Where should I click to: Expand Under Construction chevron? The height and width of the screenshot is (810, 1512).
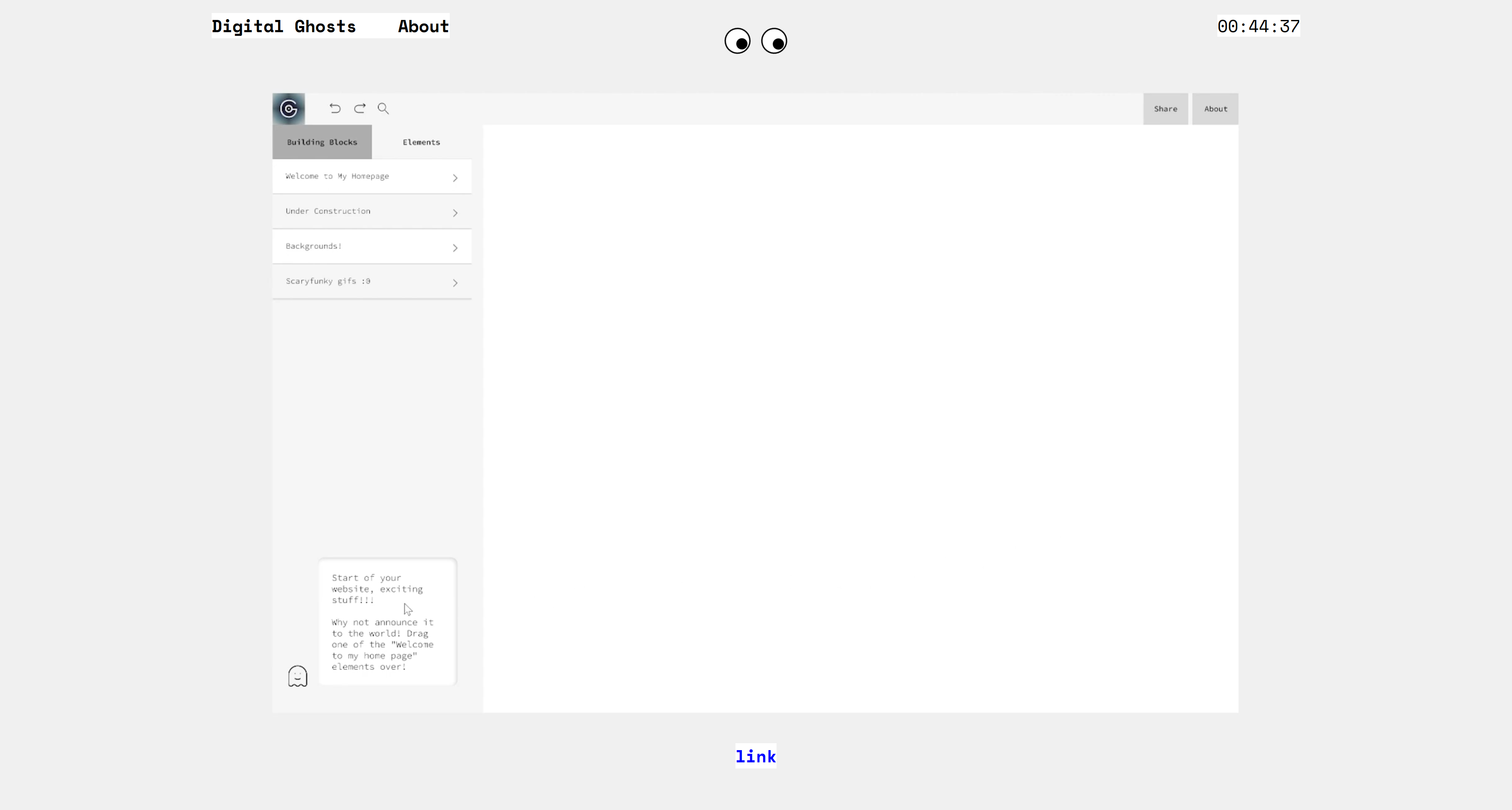point(455,213)
